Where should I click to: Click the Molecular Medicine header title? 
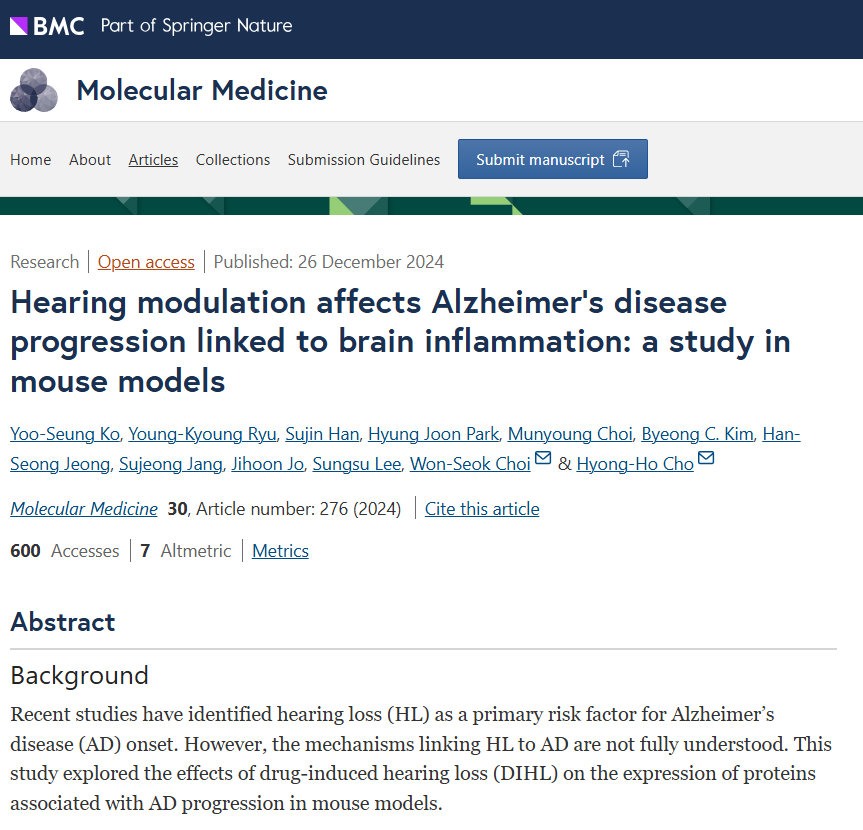pos(202,91)
